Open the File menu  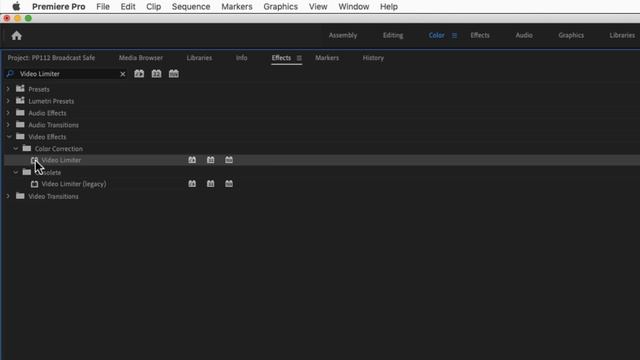[103, 7]
